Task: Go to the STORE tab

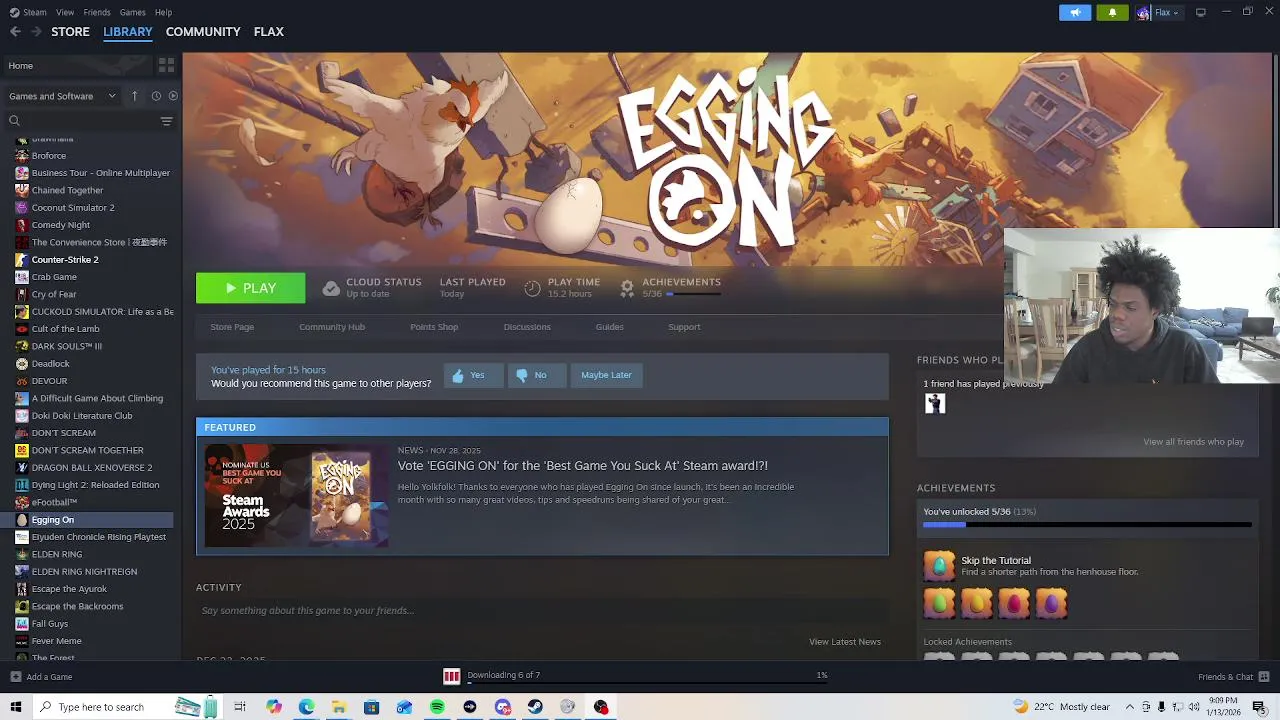Action: click(70, 32)
